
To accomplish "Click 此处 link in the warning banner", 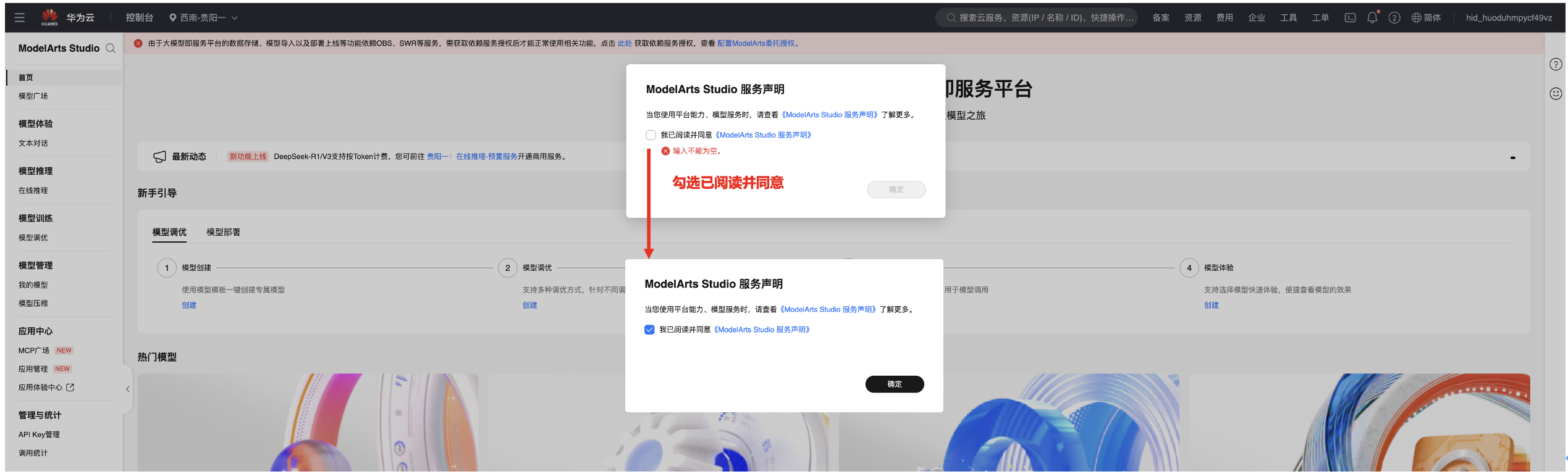I will pos(625,43).
